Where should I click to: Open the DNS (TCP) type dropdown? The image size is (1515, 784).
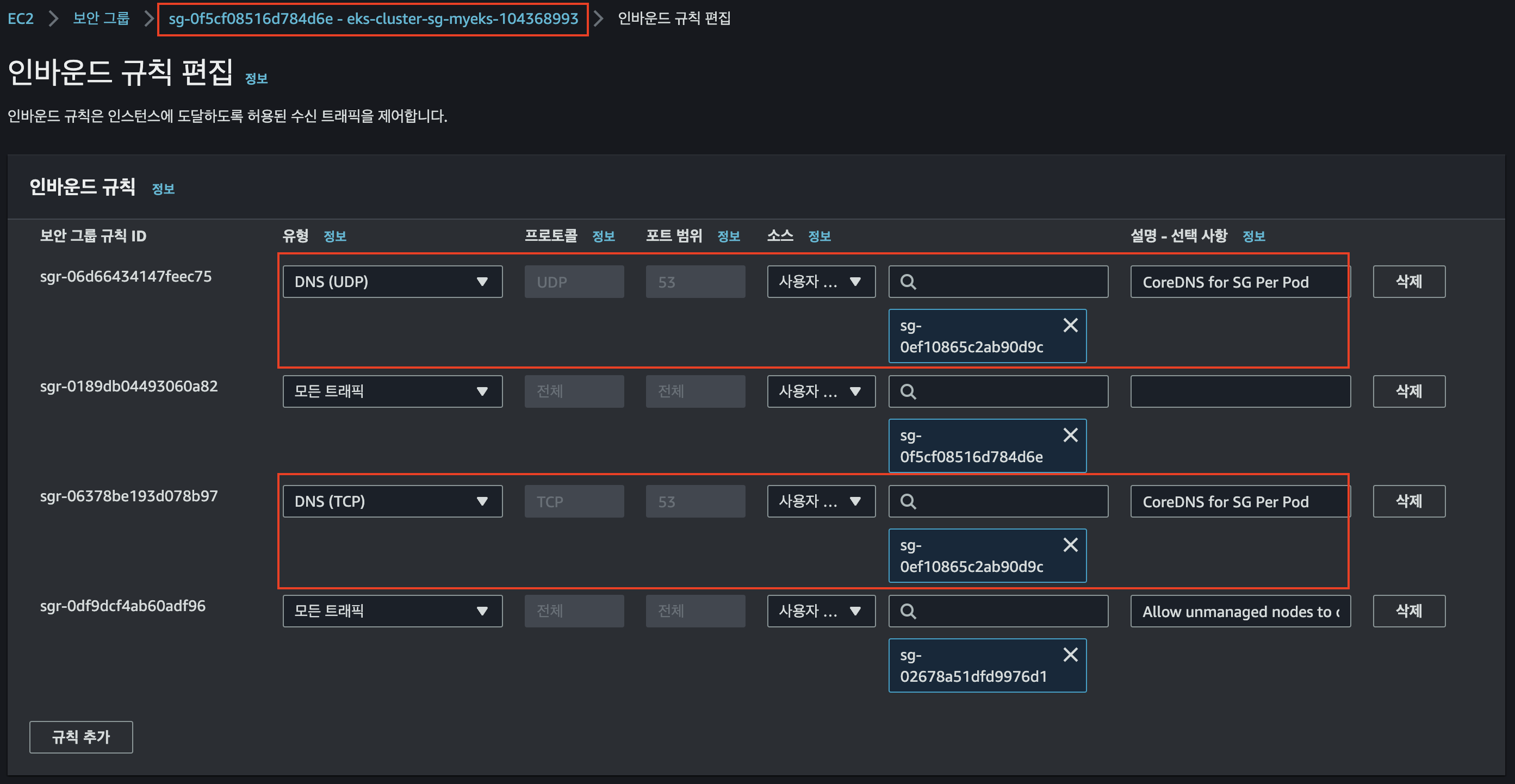(392, 502)
